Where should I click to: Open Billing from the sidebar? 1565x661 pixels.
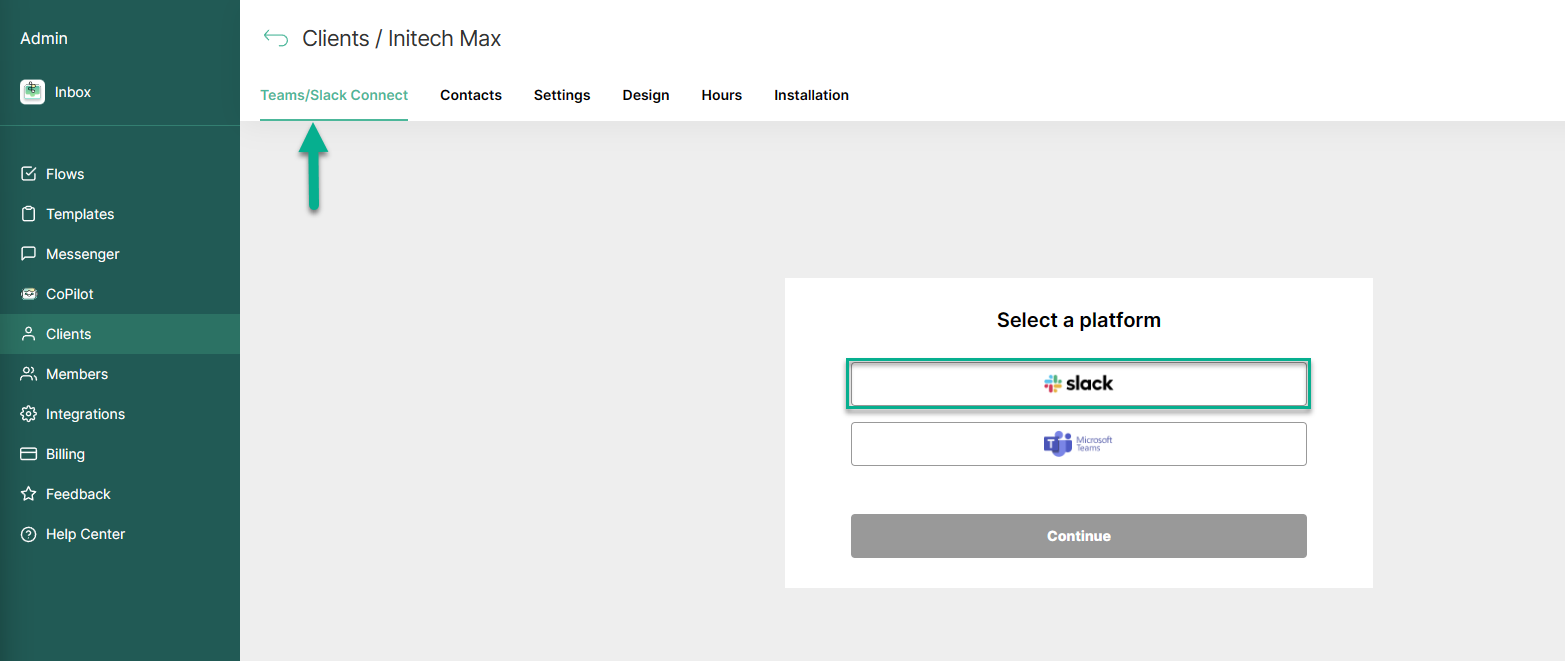(120, 454)
